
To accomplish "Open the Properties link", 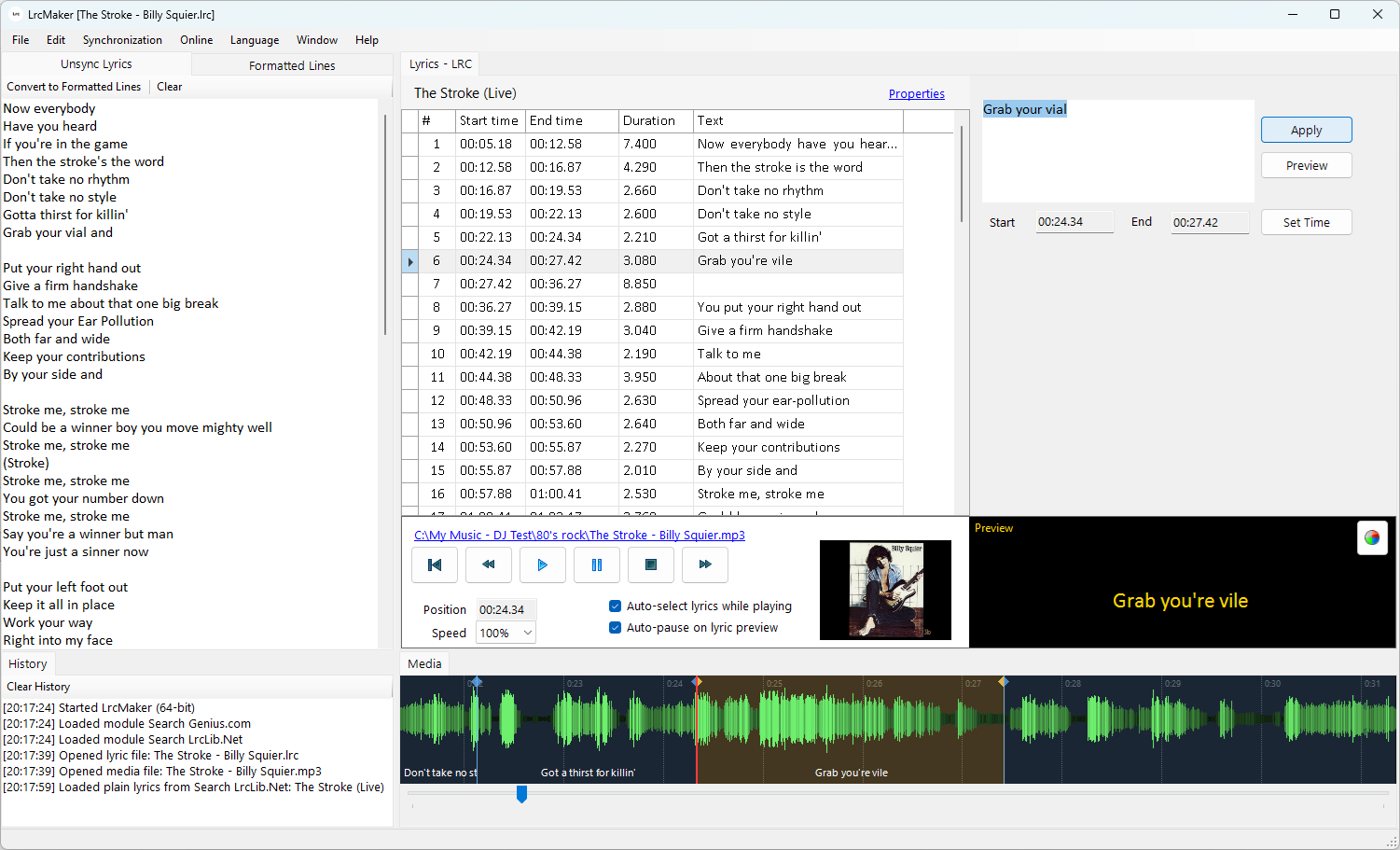I will click(x=916, y=94).
